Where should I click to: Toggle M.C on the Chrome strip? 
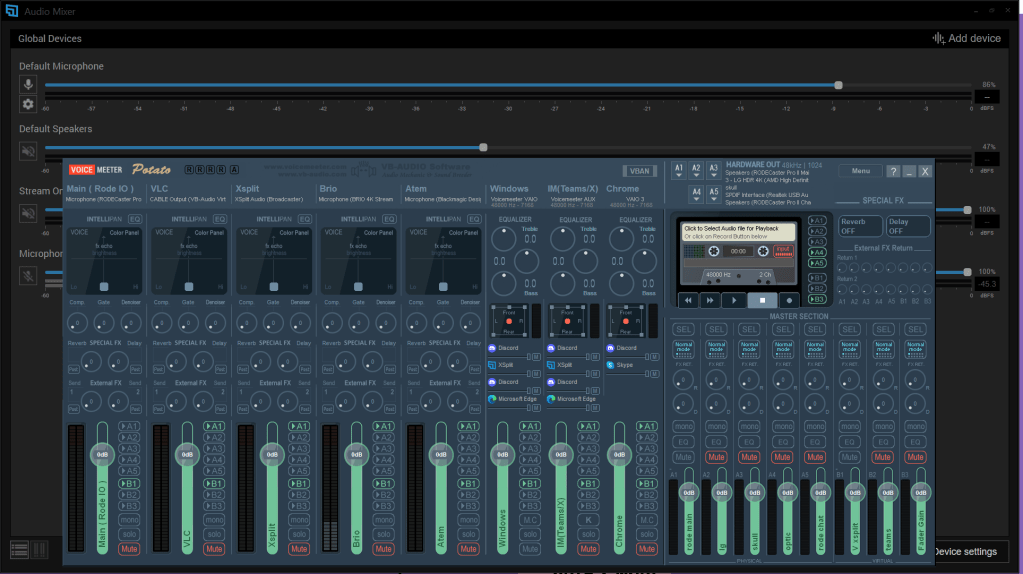coord(647,520)
